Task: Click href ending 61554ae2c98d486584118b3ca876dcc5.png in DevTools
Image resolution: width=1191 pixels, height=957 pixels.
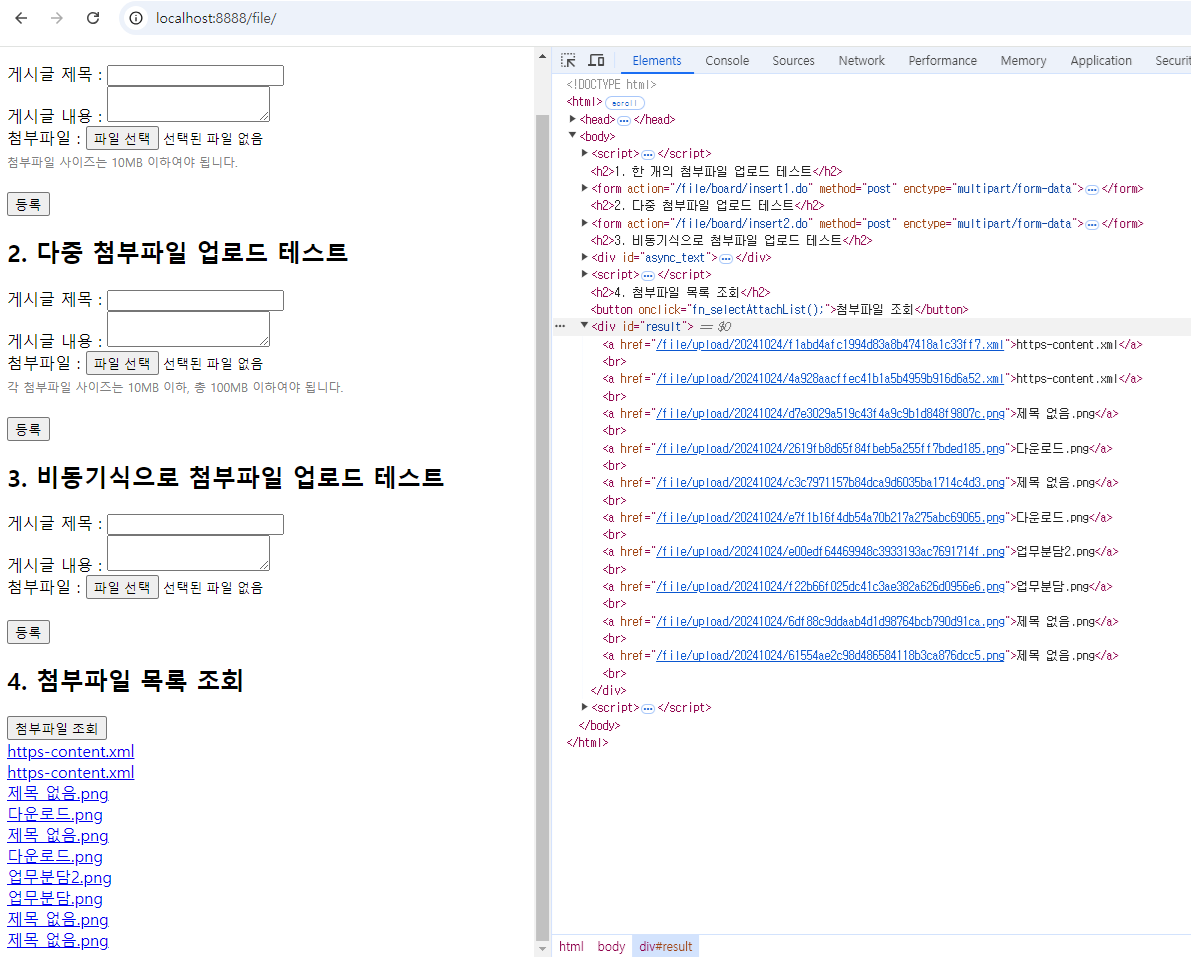Action: 830,655
